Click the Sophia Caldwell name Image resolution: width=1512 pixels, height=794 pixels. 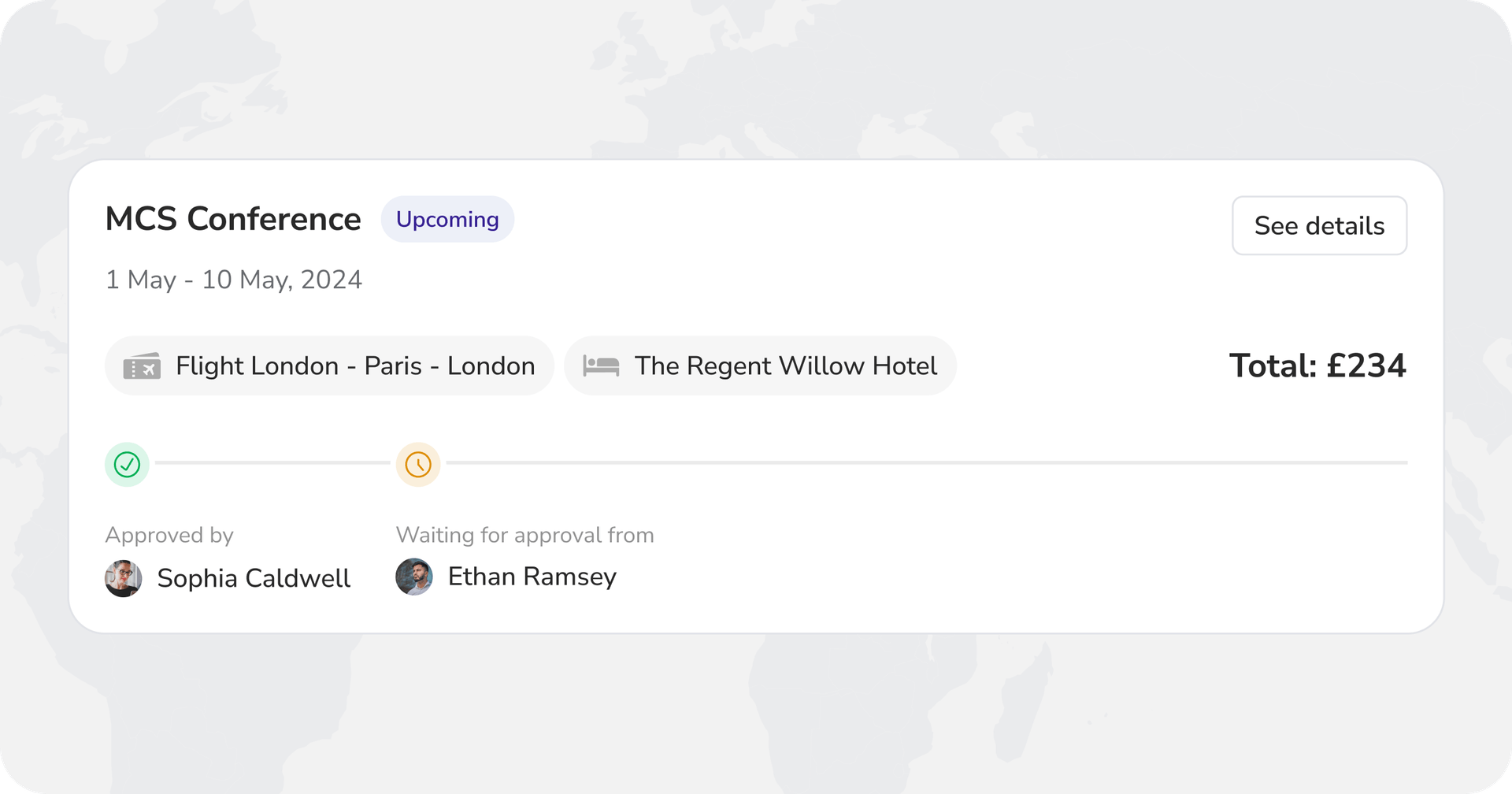(254, 579)
